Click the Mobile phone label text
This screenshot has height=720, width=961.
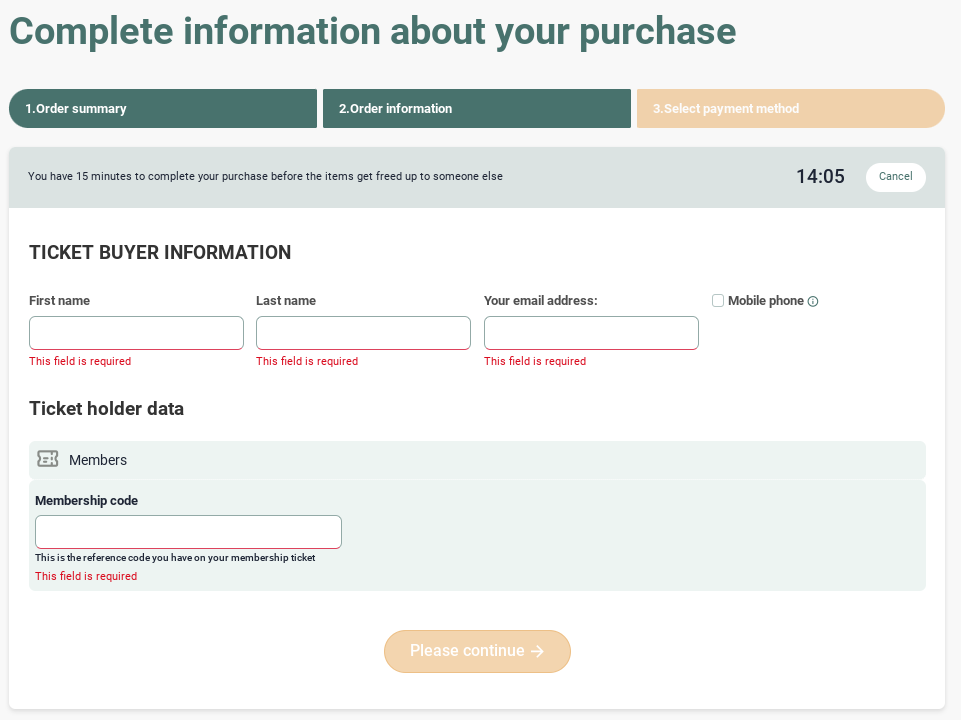click(x=765, y=301)
